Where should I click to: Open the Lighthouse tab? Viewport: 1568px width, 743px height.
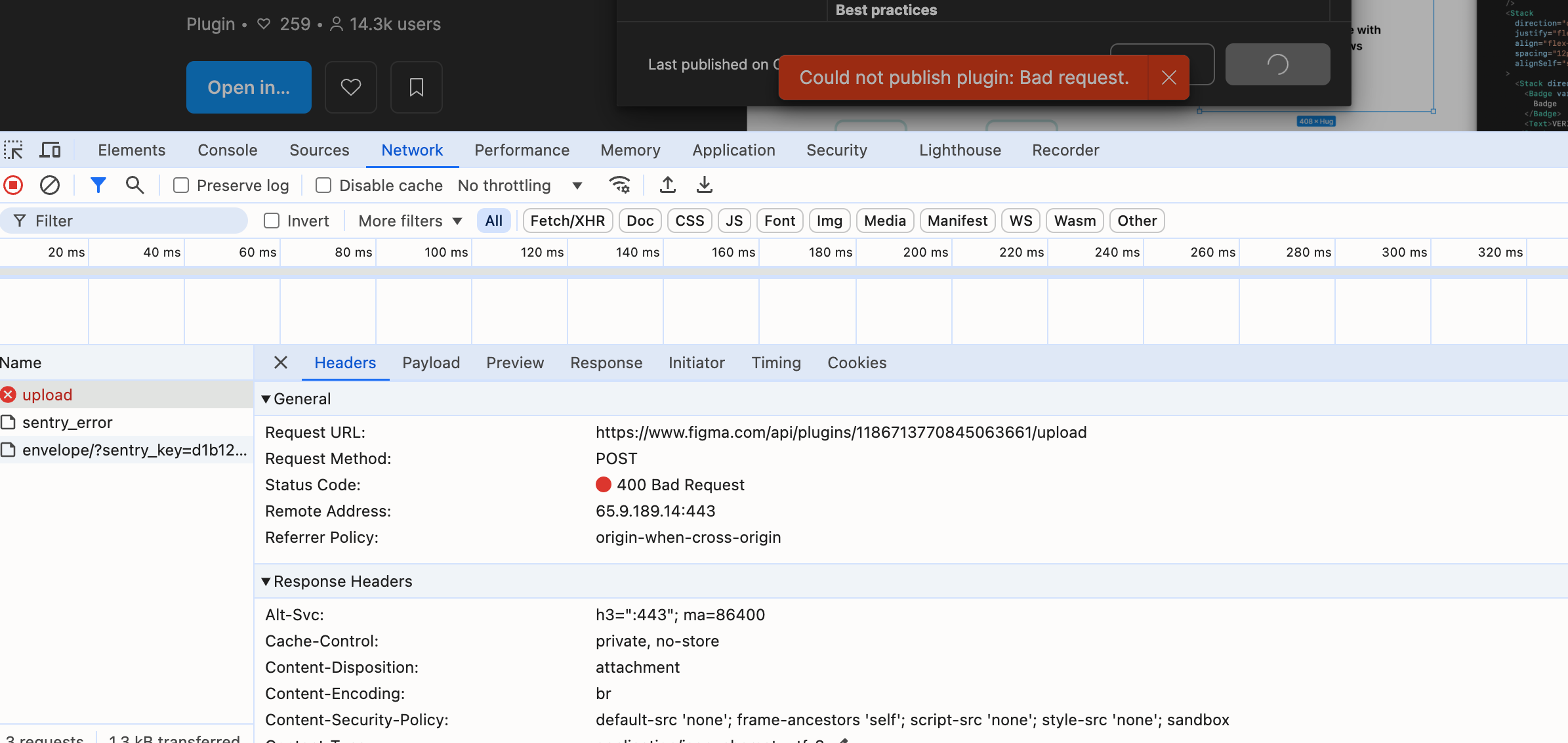click(960, 150)
